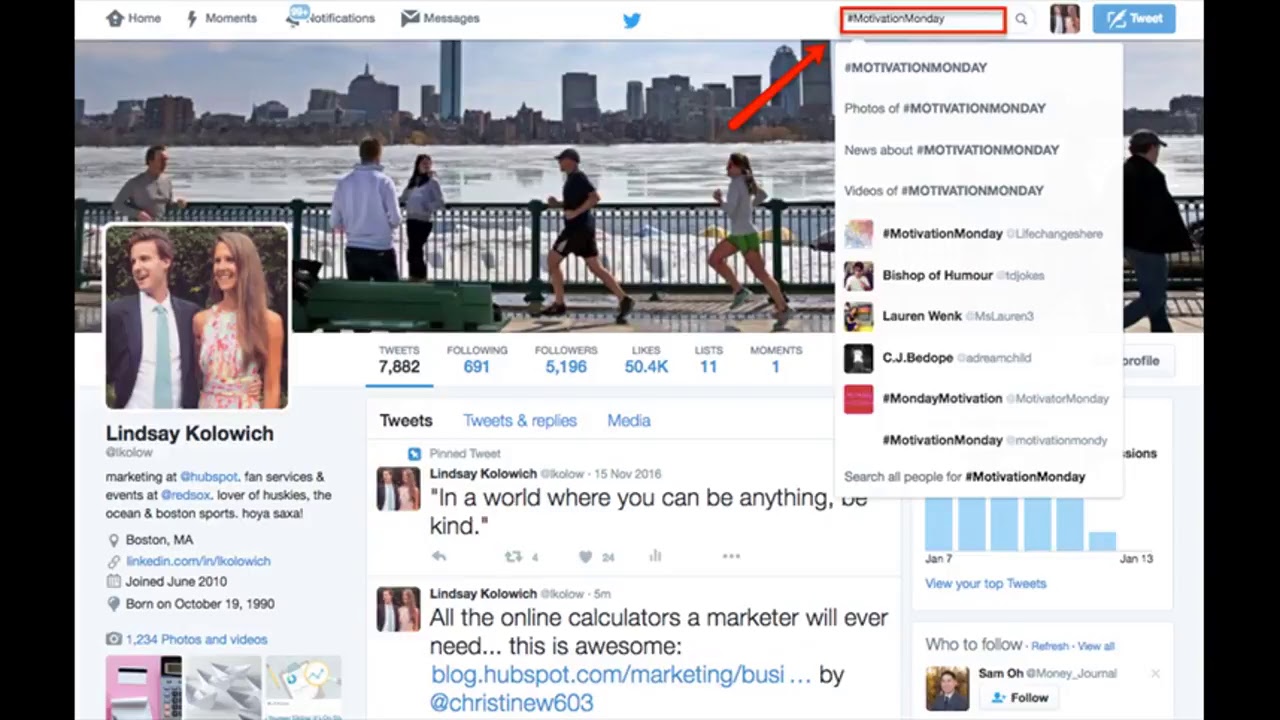Viewport: 1280px width, 720px height.
Task: Click the search magnifier icon
Action: point(1021,19)
